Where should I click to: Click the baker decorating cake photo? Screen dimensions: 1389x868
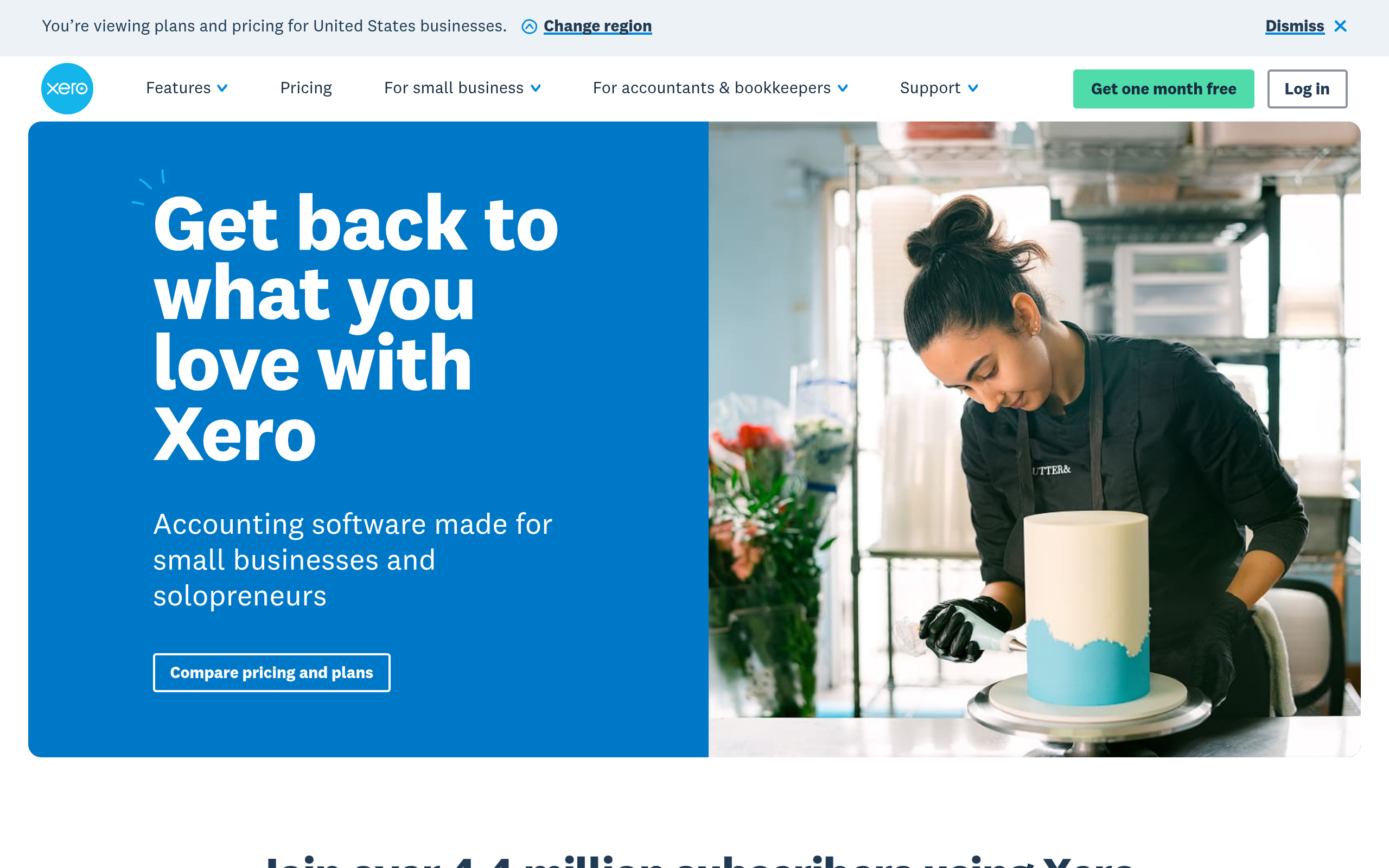pyautogui.click(x=1034, y=439)
